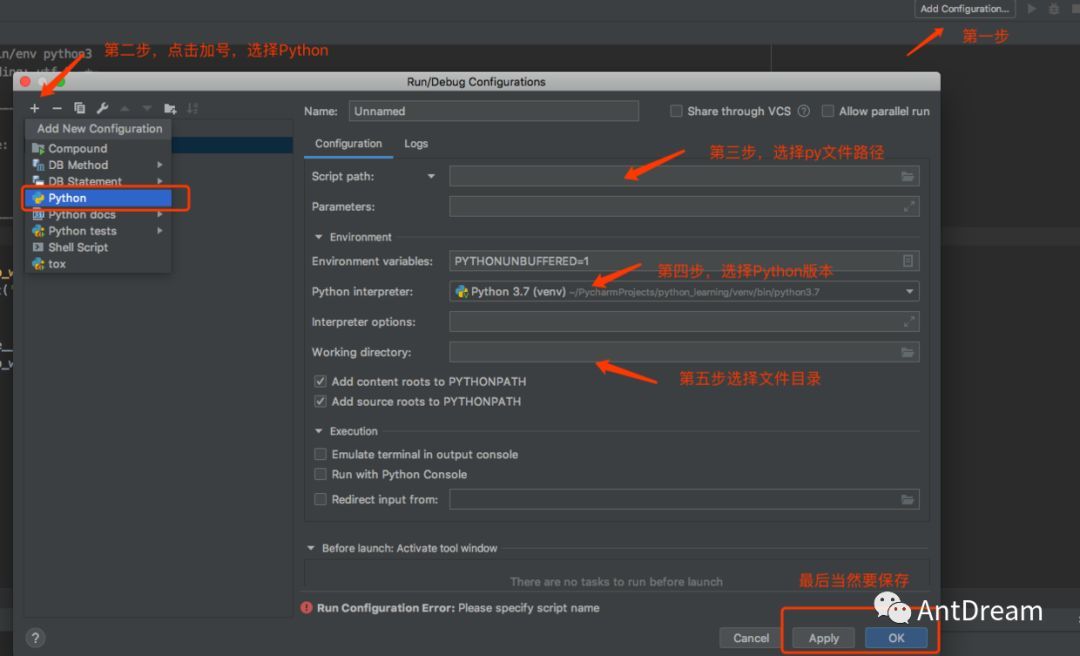Enable Emulate terminal in output console

pyautogui.click(x=320, y=454)
